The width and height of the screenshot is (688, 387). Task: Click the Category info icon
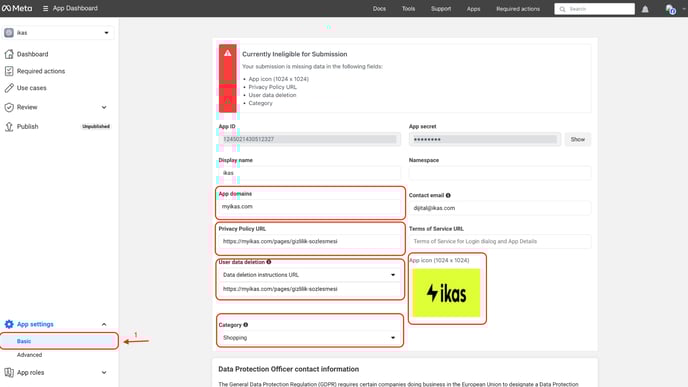[x=246, y=325]
